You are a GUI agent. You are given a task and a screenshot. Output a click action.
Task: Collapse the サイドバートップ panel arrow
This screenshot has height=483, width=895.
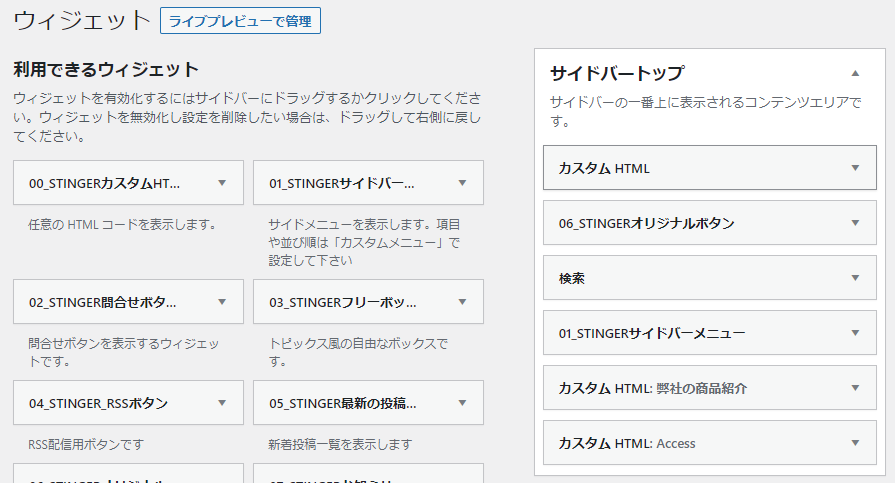pos(855,73)
